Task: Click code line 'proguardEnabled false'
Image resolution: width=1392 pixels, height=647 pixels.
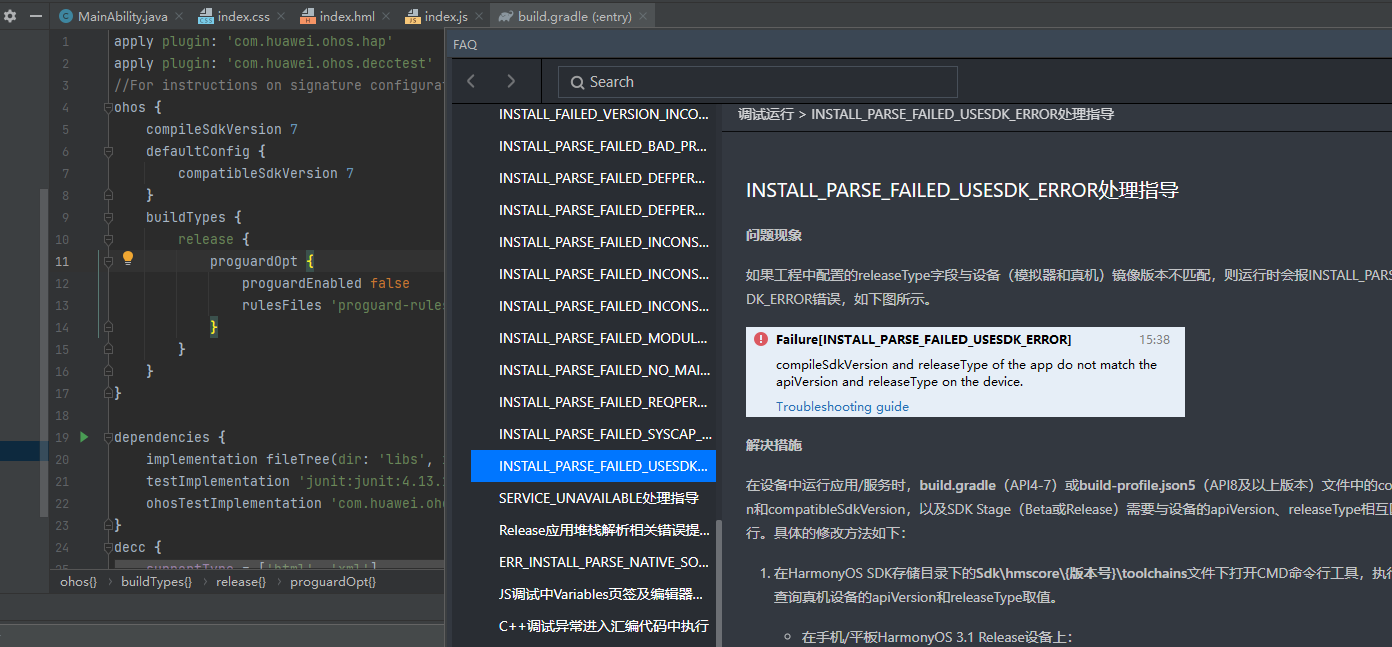Action: click(x=326, y=284)
